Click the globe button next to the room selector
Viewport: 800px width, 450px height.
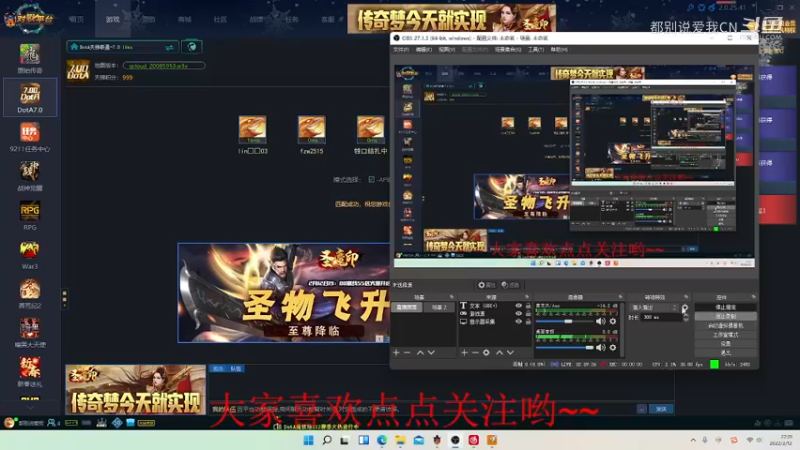click(192, 47)
